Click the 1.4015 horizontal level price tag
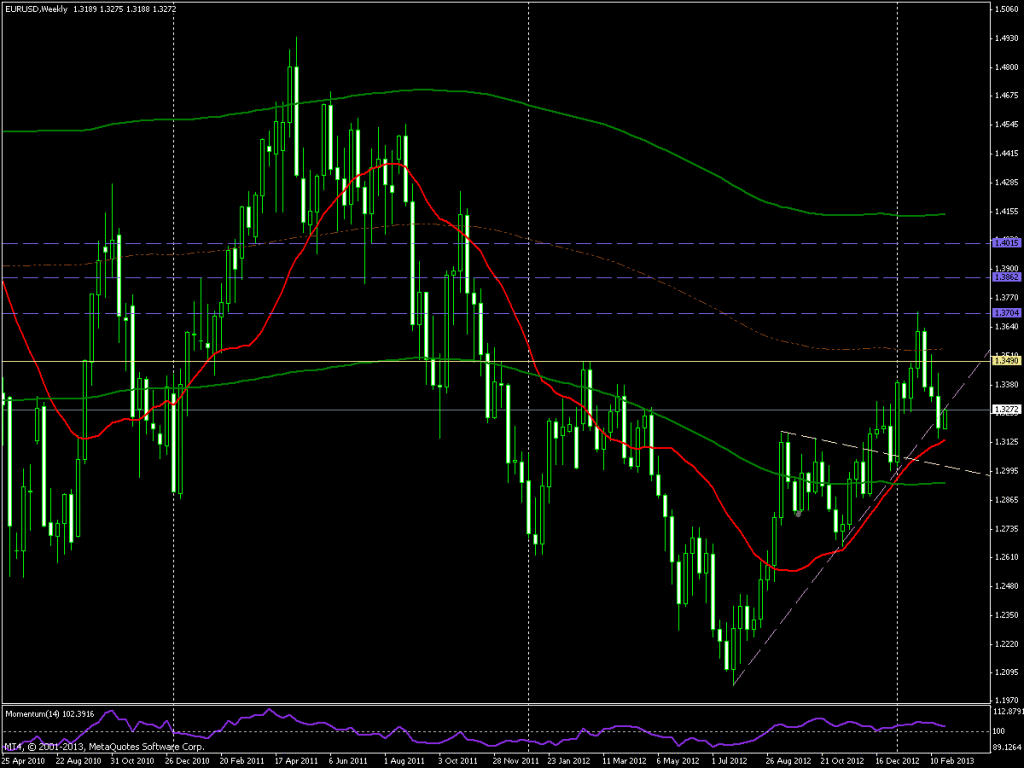The height and width of the screenshot is (768, 1024). (x=1005, y=242)
